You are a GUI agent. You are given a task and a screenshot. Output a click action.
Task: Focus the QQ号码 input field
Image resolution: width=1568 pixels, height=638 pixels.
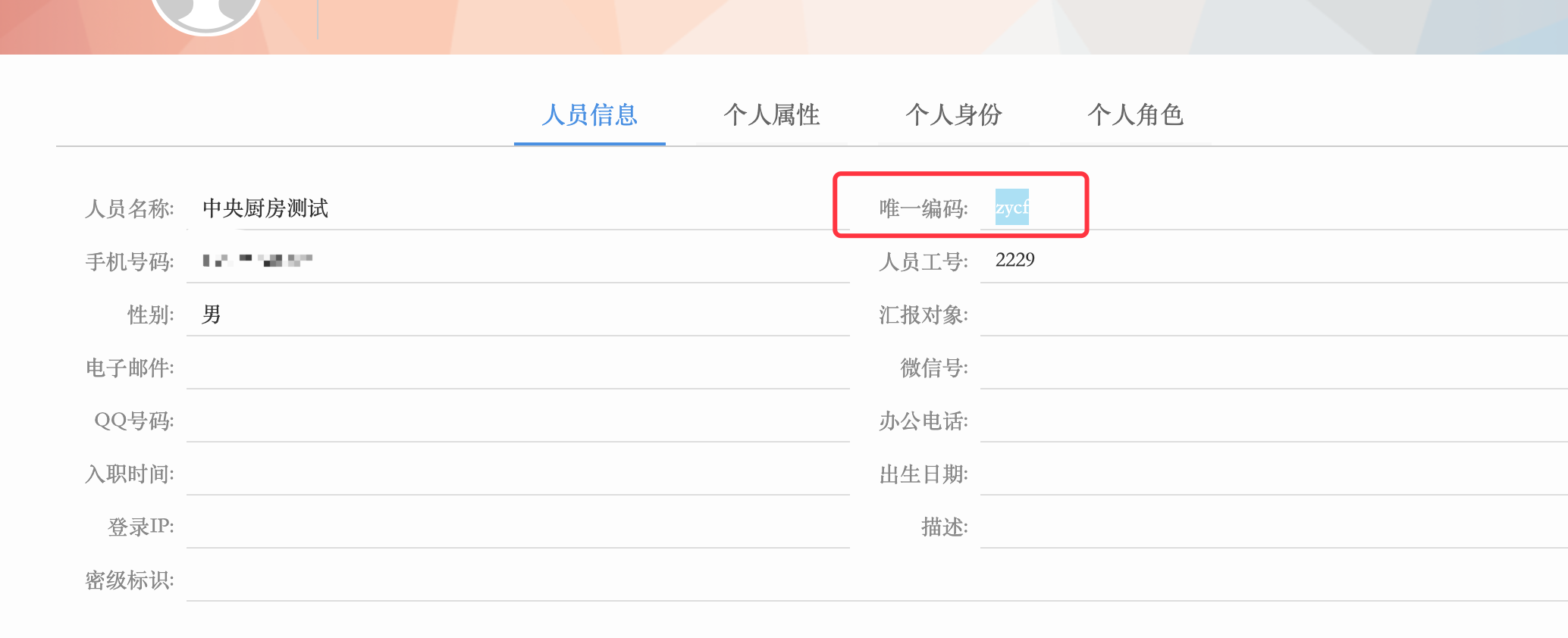[517, 421]
